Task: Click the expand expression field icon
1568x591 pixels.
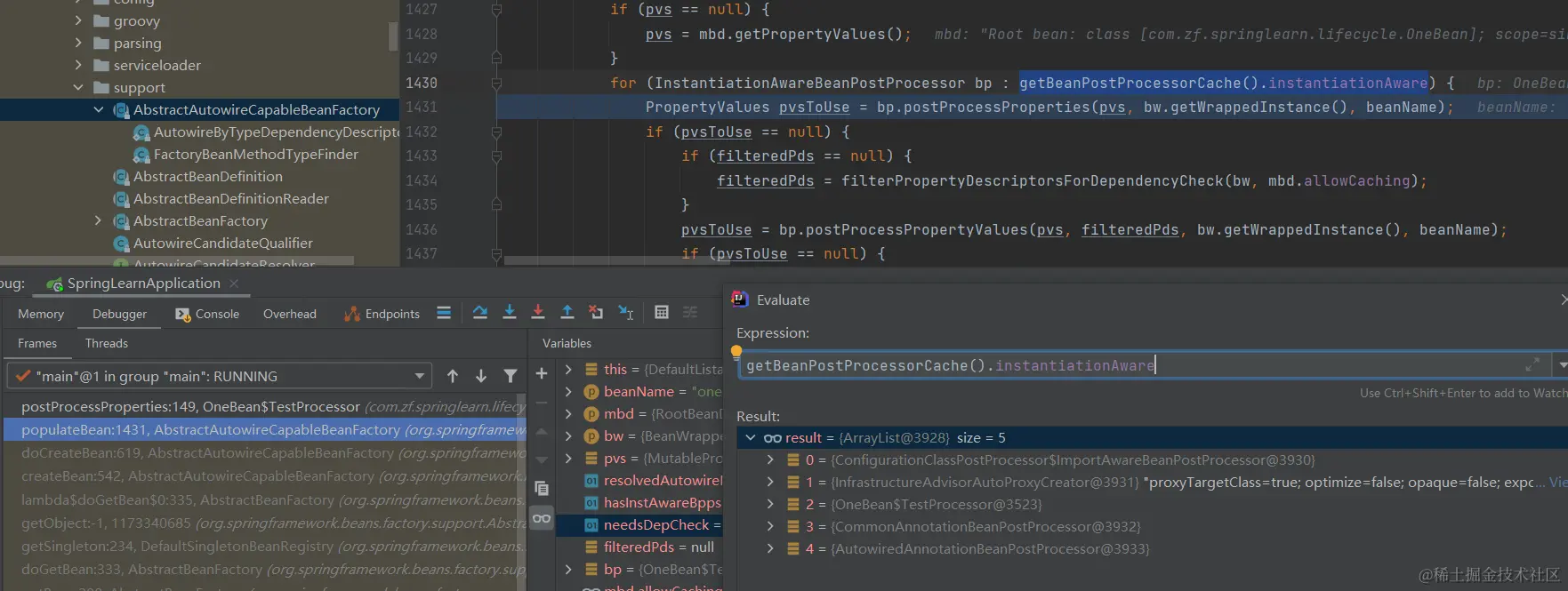Action: click(x=1532, y=365)
